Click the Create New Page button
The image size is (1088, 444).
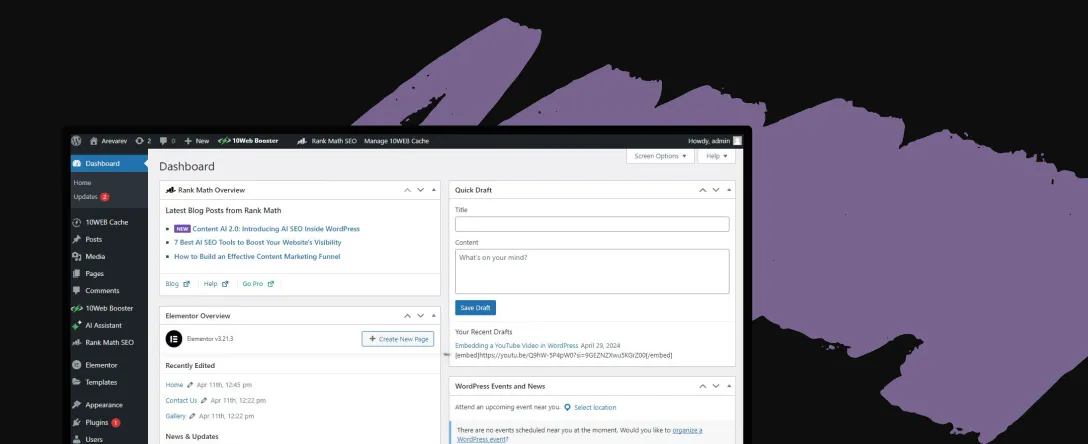click(x=397, y=339)
